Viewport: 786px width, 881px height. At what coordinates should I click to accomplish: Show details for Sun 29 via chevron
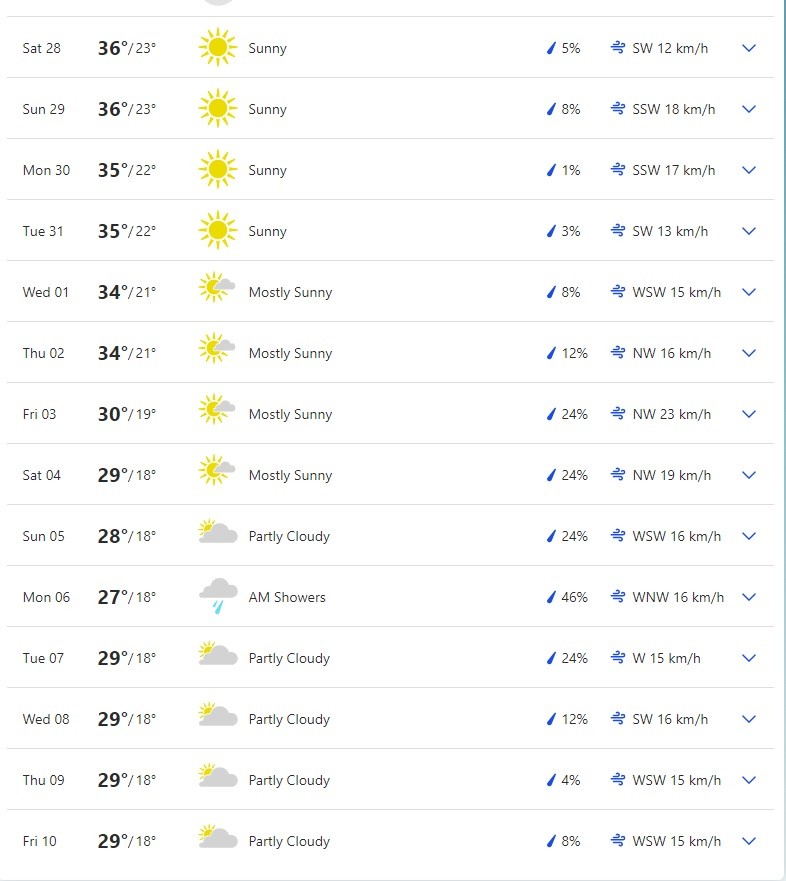749,109
